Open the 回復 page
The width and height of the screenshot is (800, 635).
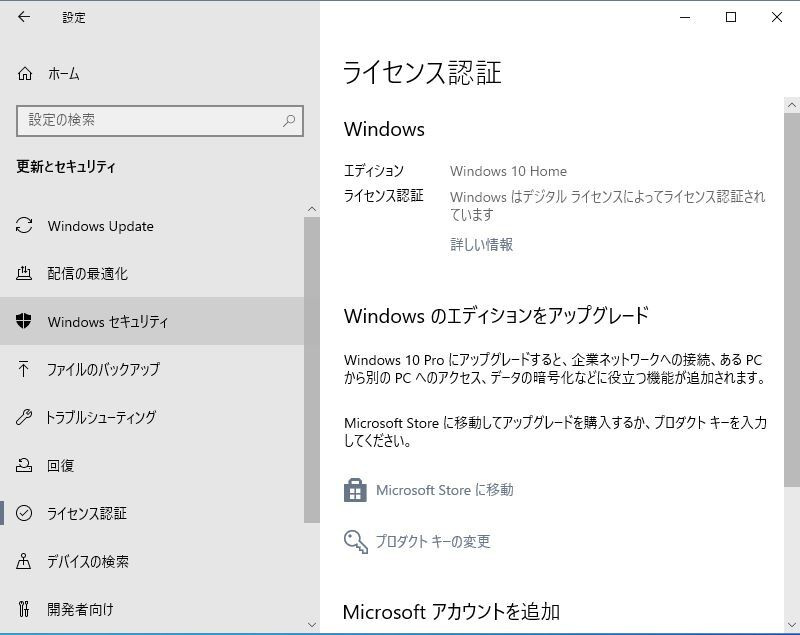pos(152,465)
